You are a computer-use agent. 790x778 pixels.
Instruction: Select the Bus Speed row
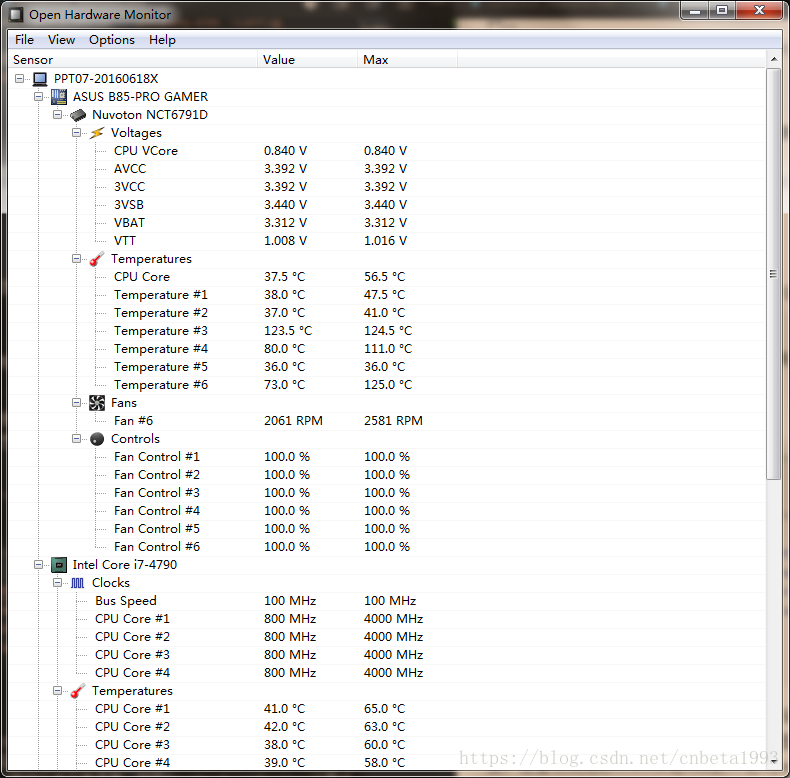387,601
